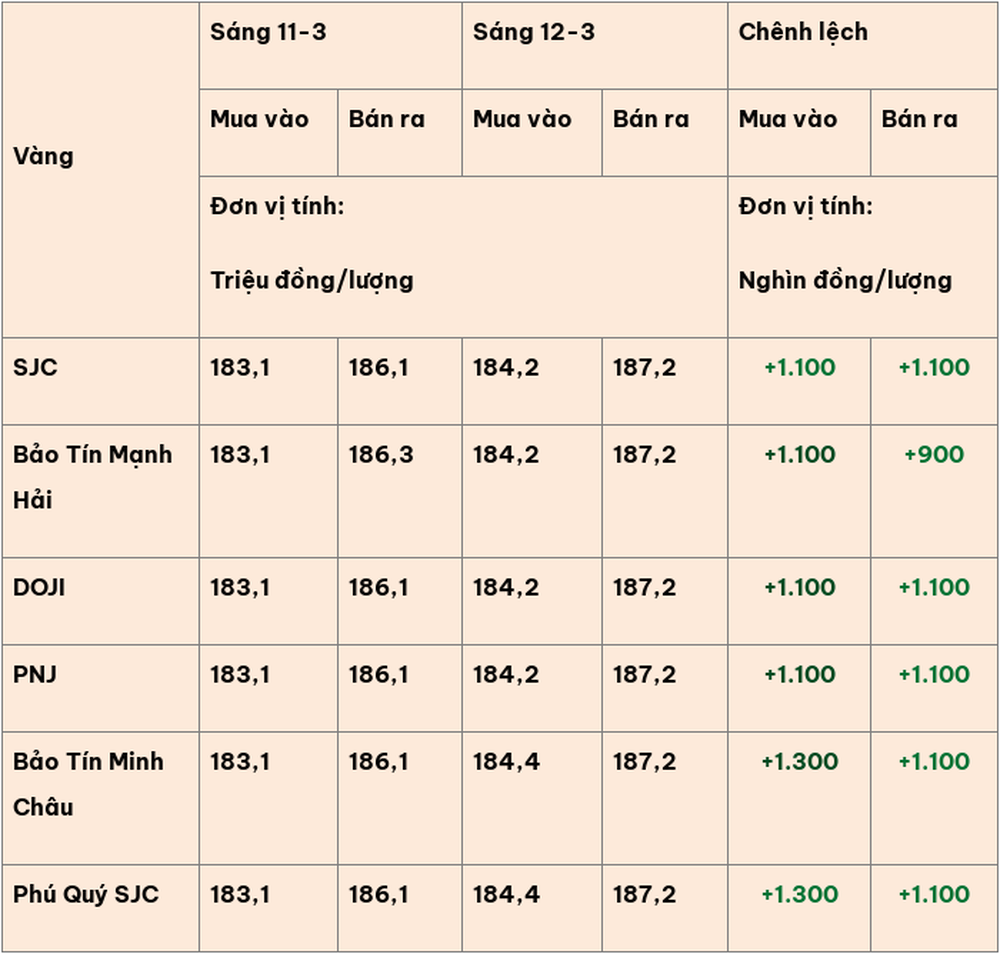Click the 'Sáng 12-3' header

pyautogui.click(x=534, y=32)
